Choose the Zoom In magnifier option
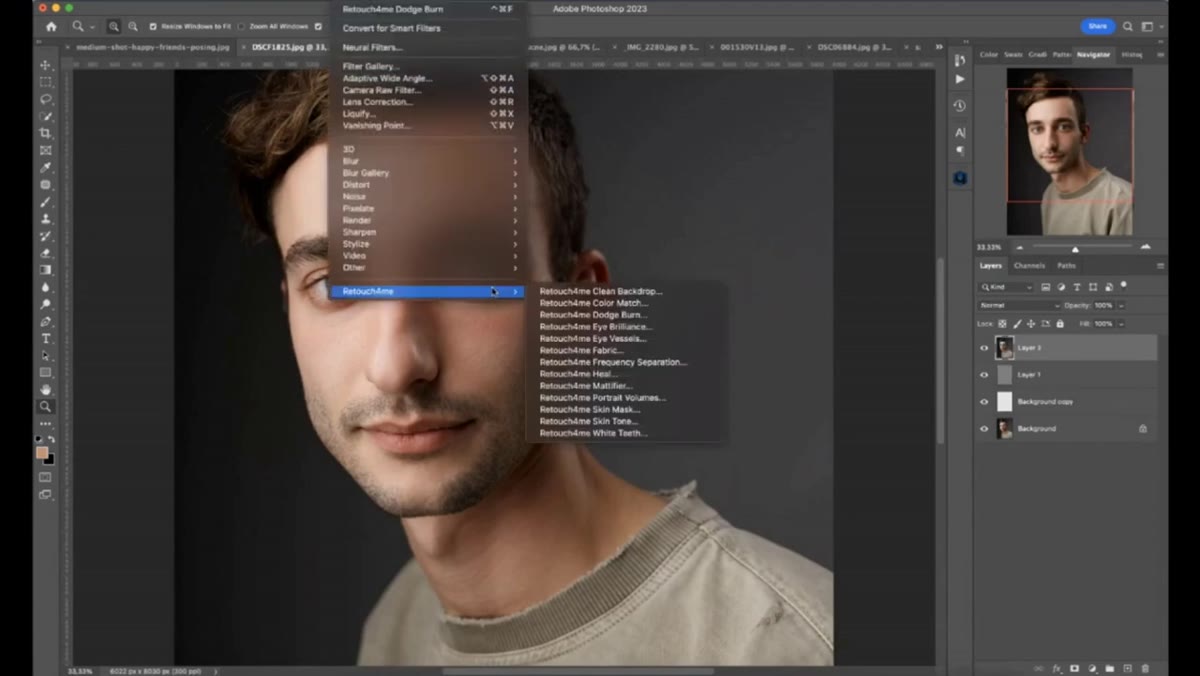The image size is (1200, 676). coord(113,26)
